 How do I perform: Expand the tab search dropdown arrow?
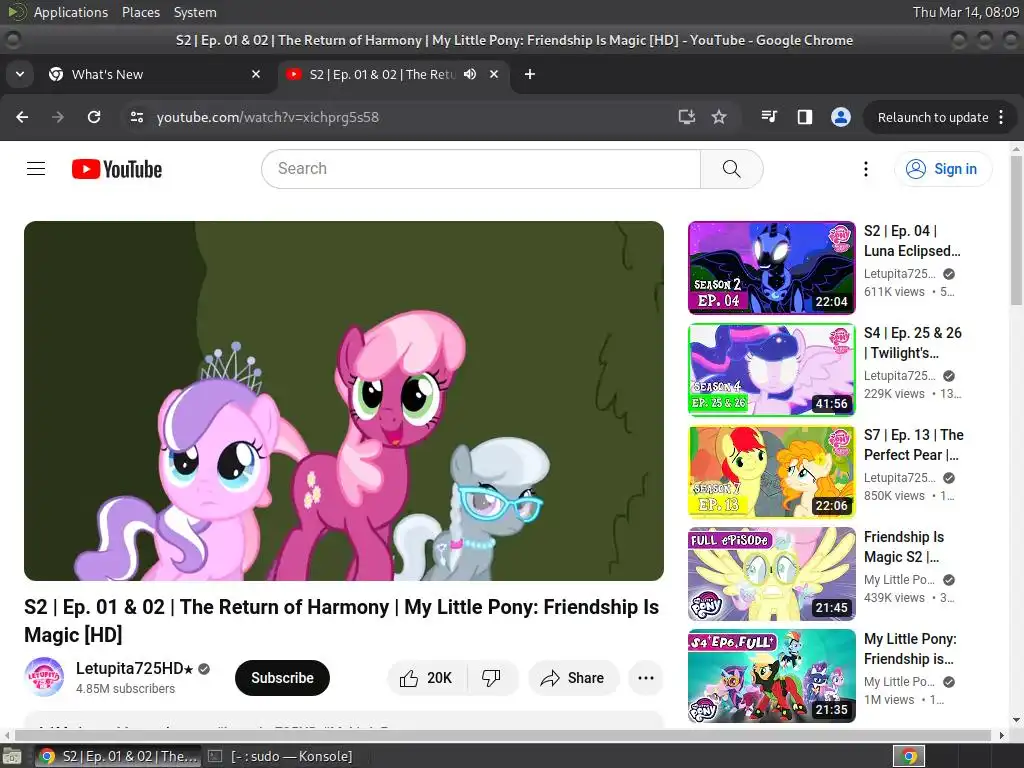pyautogui.click(x=20, y=74)
